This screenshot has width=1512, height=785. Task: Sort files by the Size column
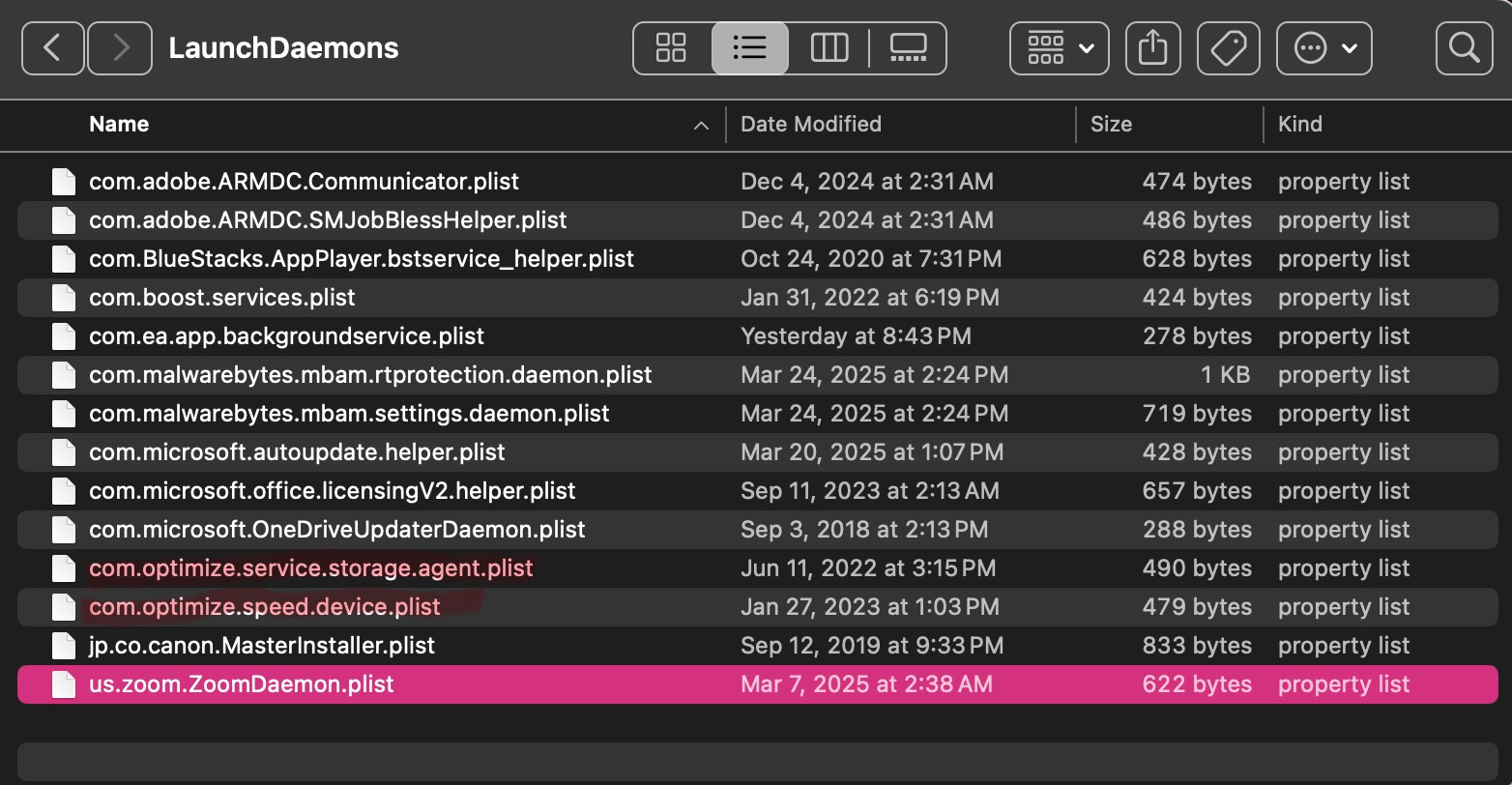pos(1111,124)
